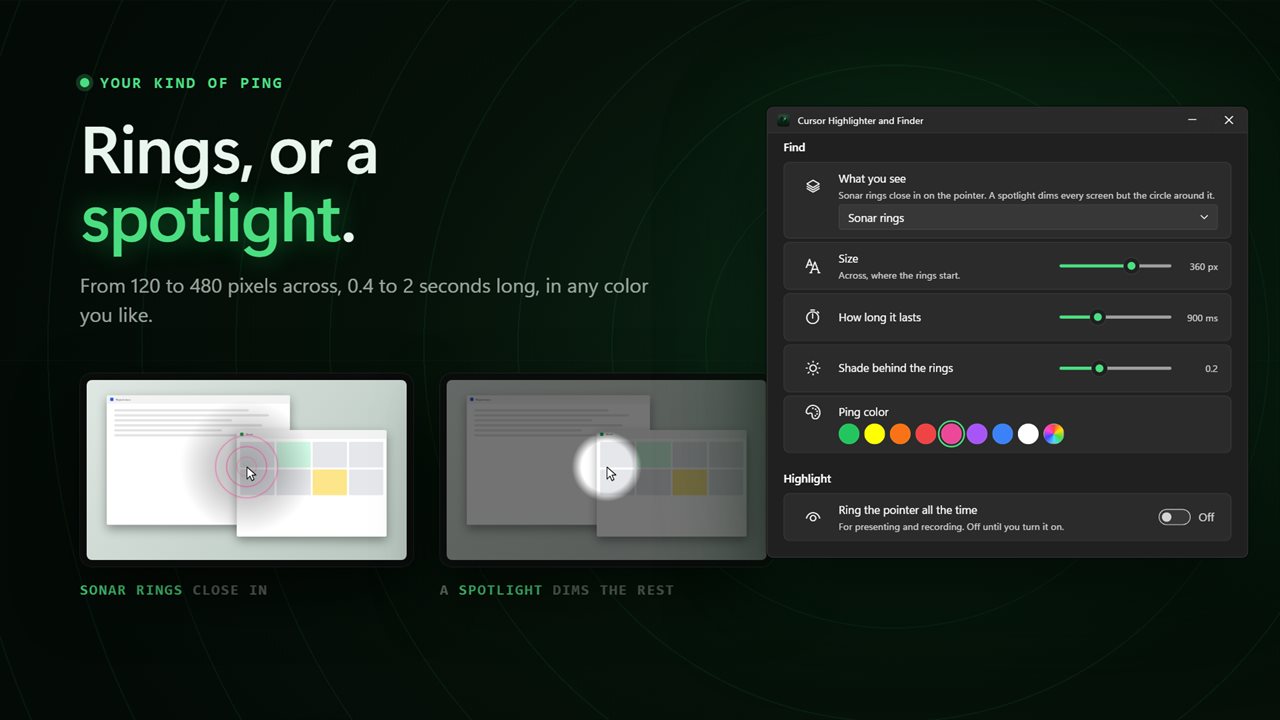Click the stopwatch icon for How long it lasts
The height and width of the screenshot is (720, 1280).
pyautogui.click(x=813, y=317)
